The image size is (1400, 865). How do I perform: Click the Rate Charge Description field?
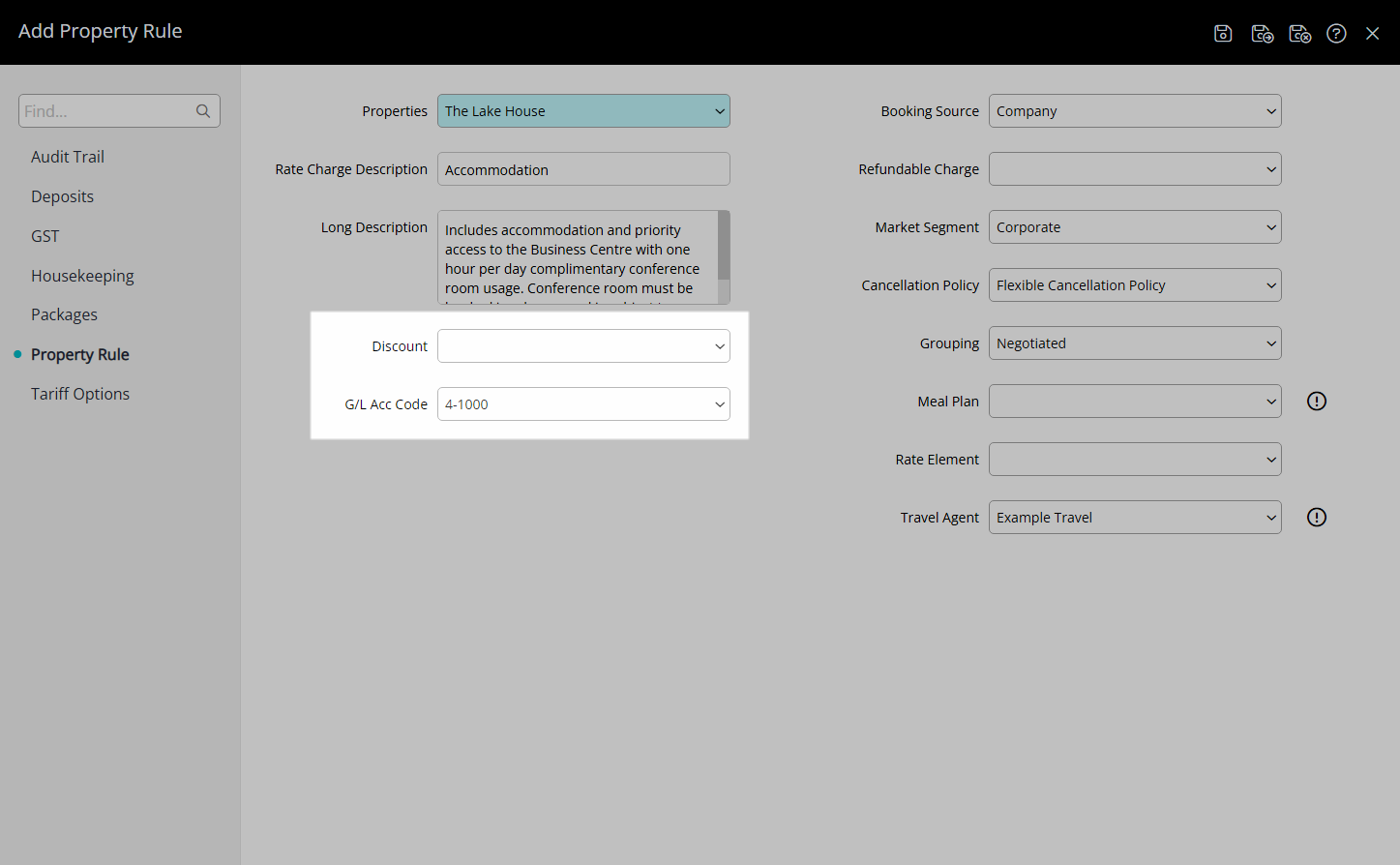pos(583,169)
